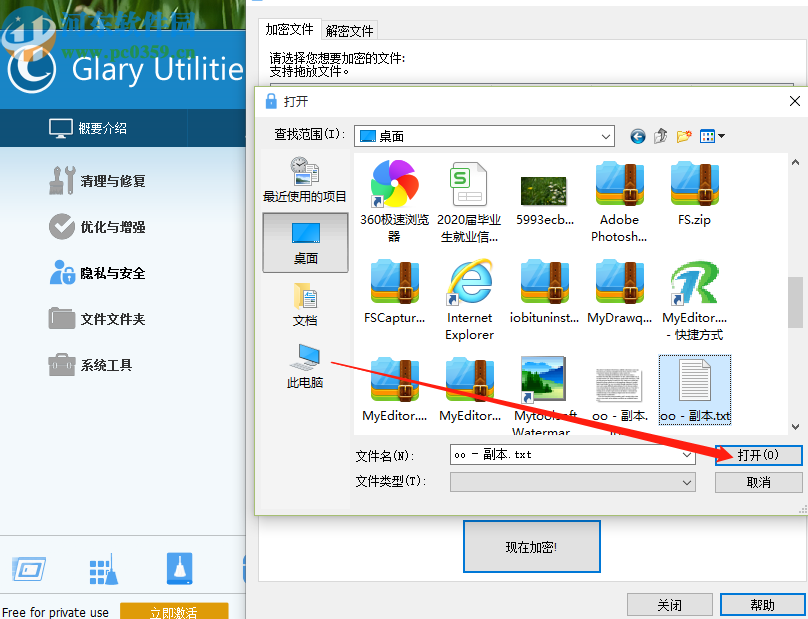This screenshot has height=619, width=808.
Task: Click the 打开(O) button
Action: point(759,455)
